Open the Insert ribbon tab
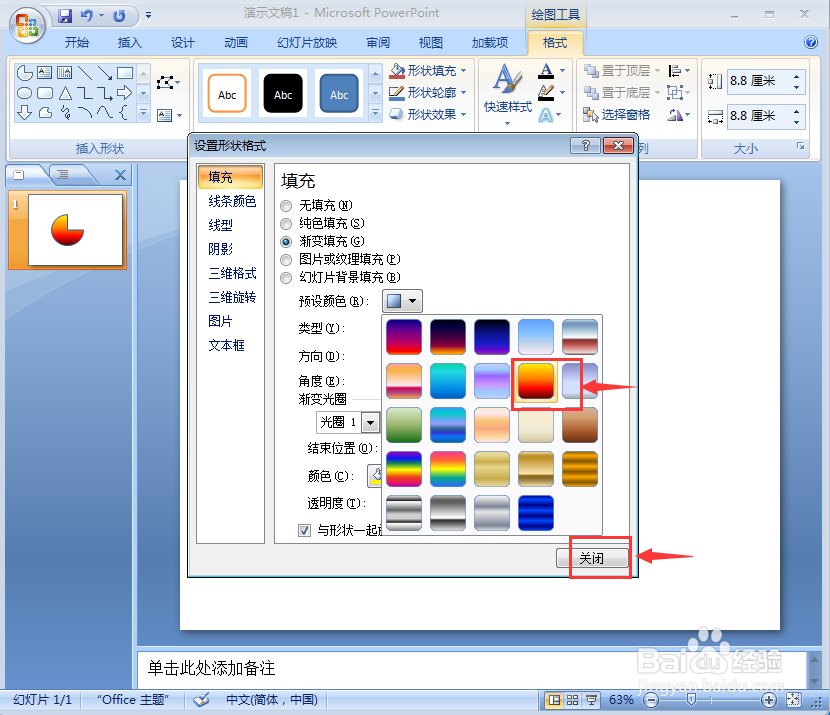The width and height of the screenshot is (830, 715). click(129, 42)
